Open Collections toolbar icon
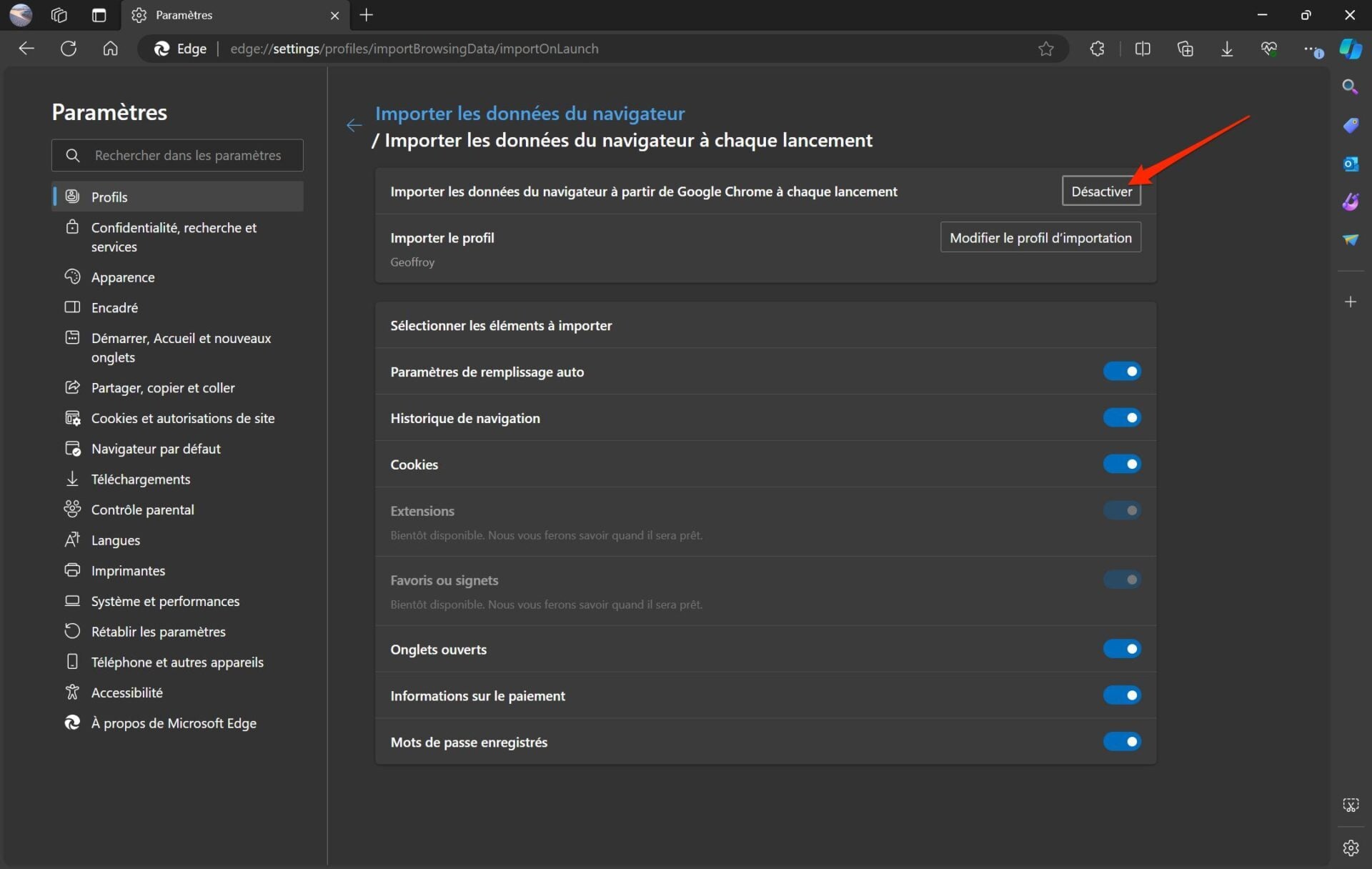Screen dimensions: 1372x869 [1185, 49]
